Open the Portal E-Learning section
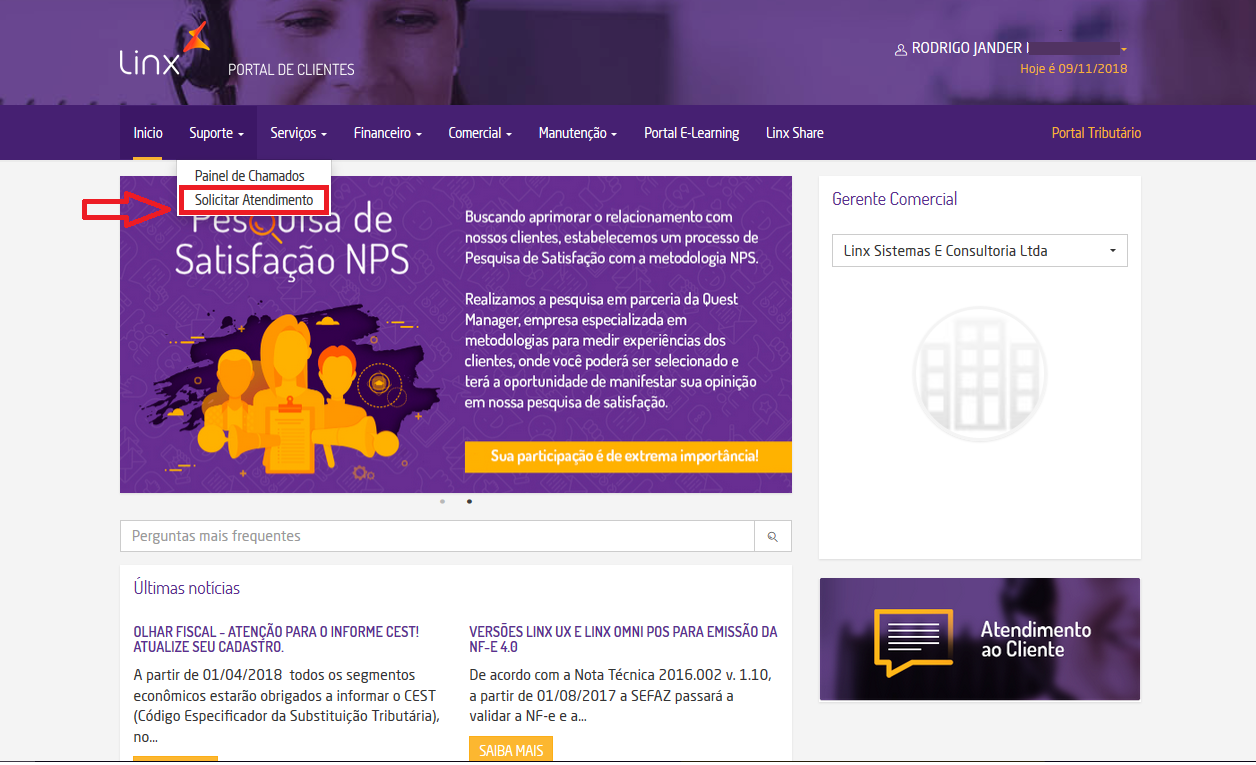 point(691,132)
